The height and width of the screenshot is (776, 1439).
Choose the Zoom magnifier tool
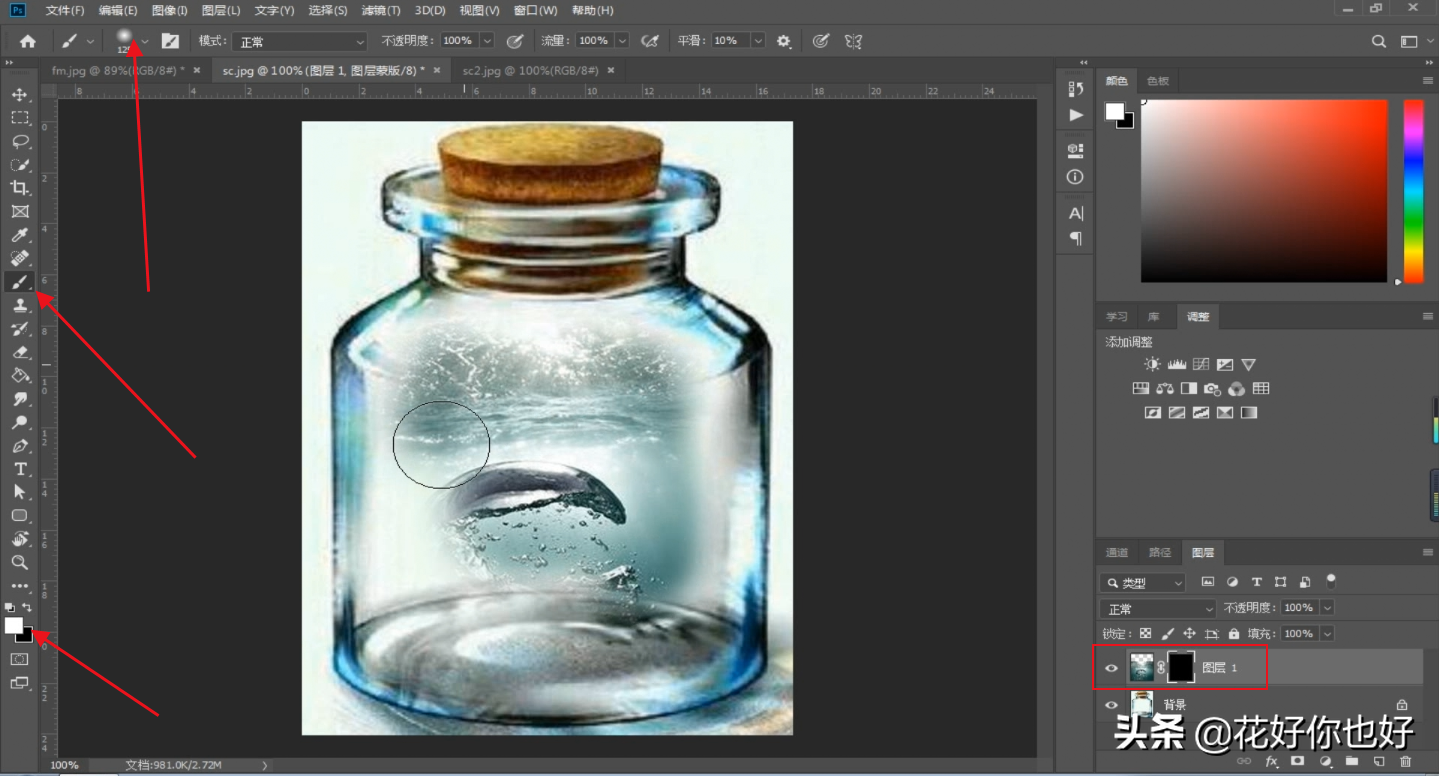19,563
